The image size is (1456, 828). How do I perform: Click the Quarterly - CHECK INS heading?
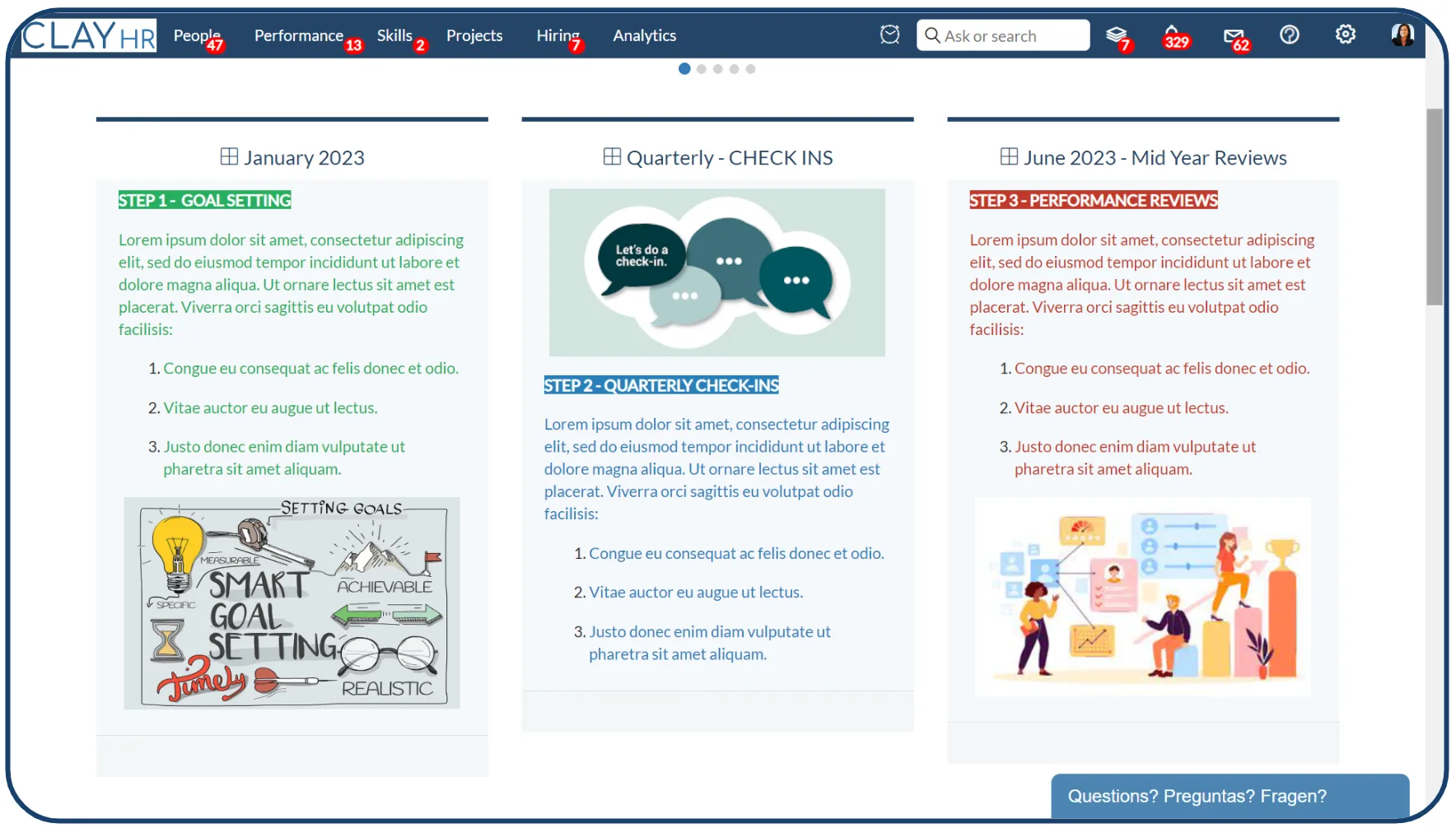(730, 158)
